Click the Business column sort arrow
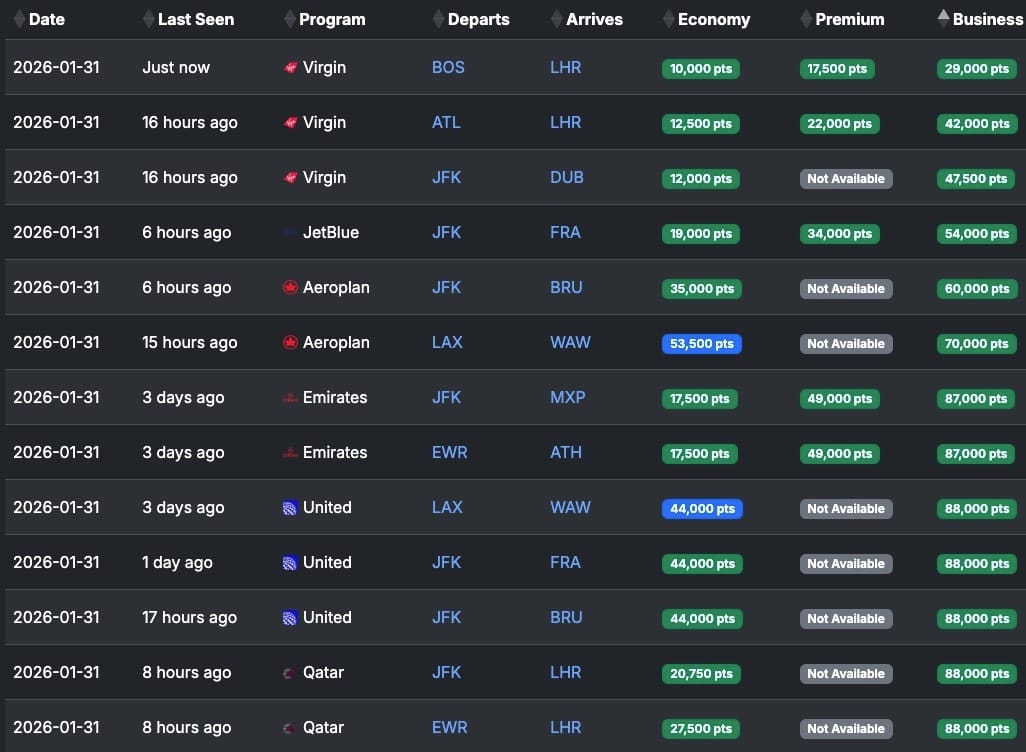The width and height of the screenshot is (1026, 752). (943, 18)
